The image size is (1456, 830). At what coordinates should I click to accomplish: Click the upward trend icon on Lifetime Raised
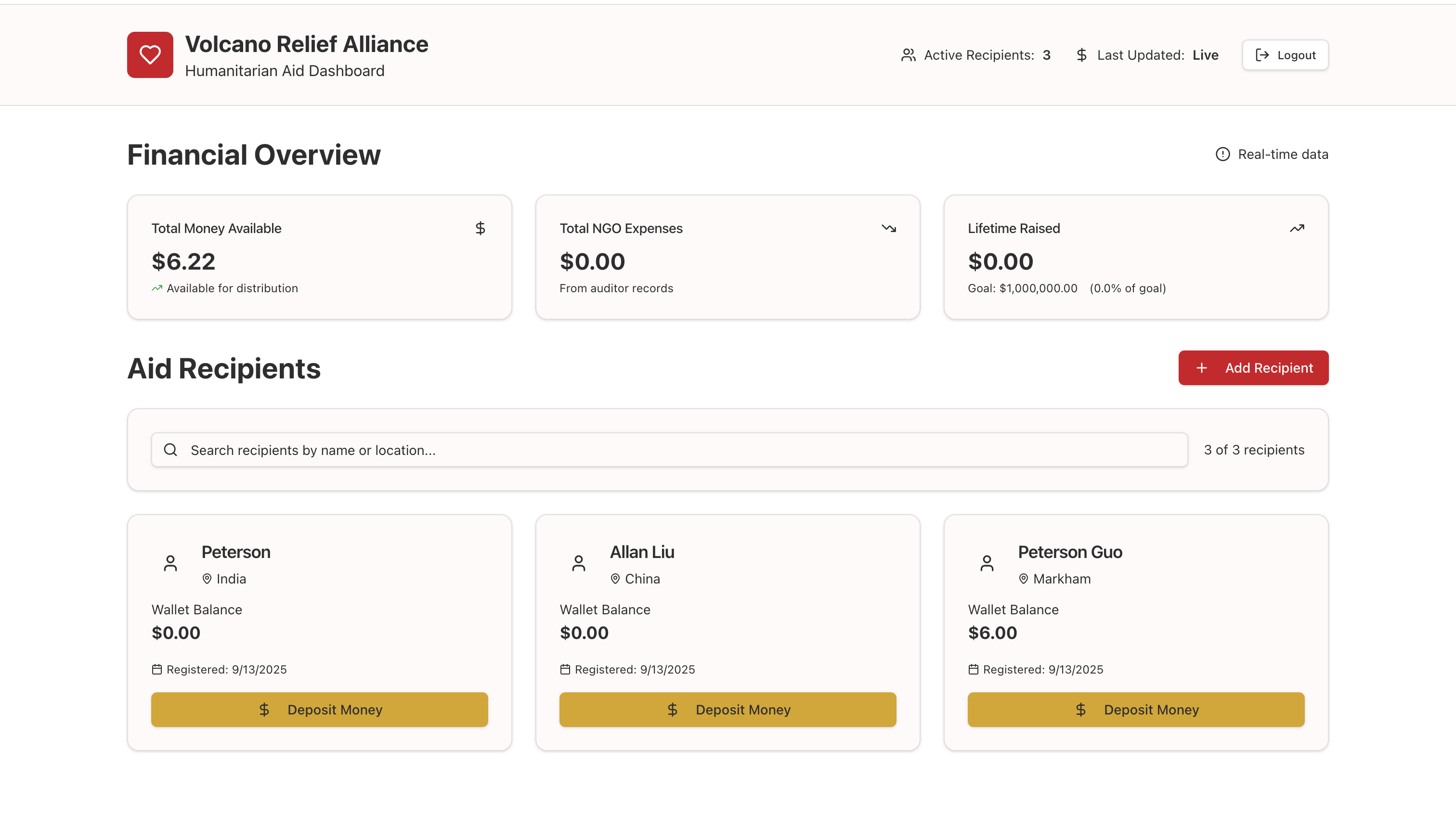click(x=1297, y=229)
